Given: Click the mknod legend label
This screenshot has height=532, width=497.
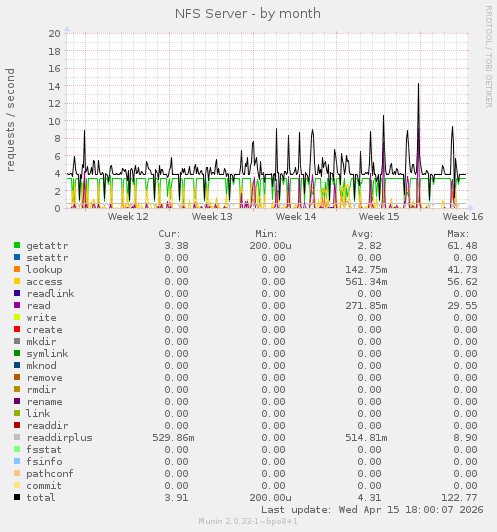Looking at the screenshot, I should coord(41,365).
